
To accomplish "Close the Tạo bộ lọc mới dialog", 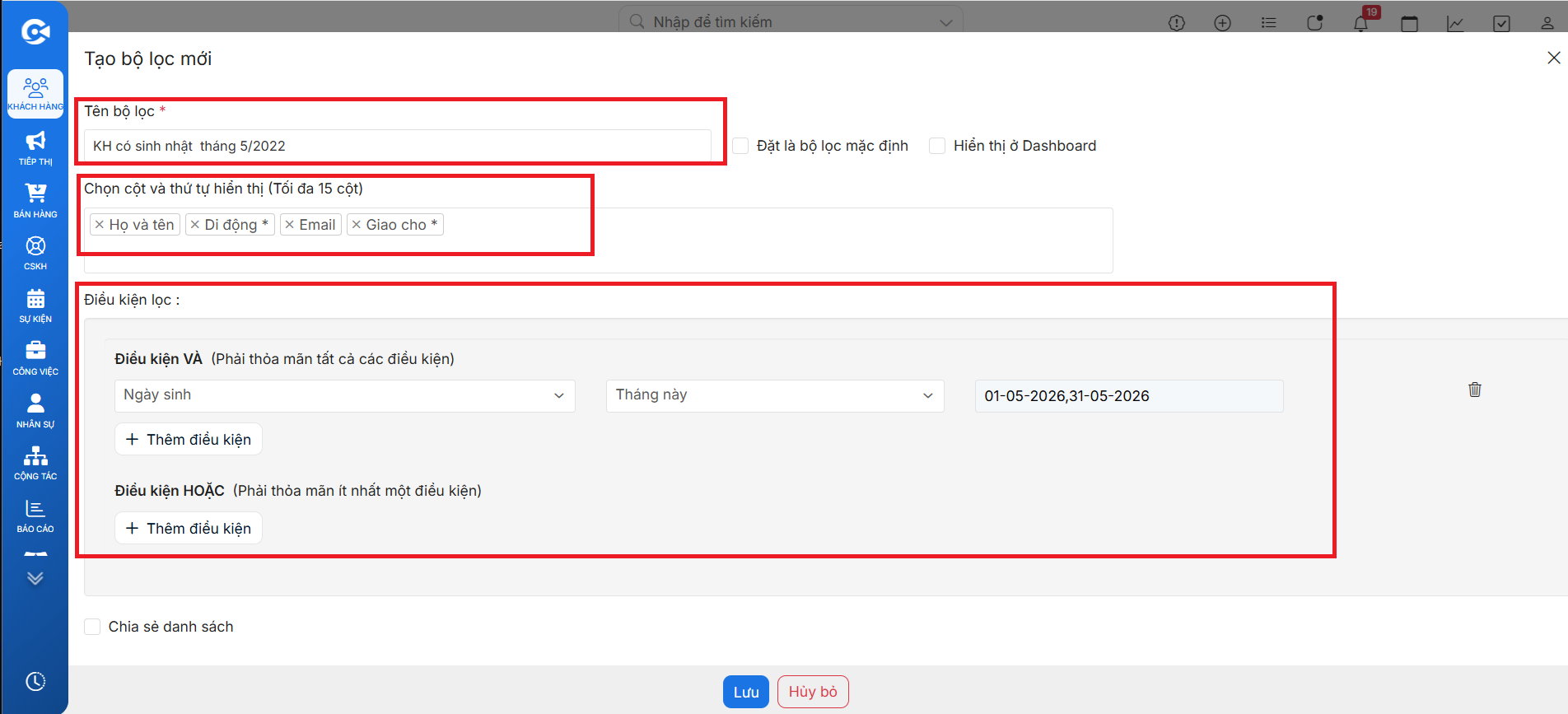I will pos(1554,58).
